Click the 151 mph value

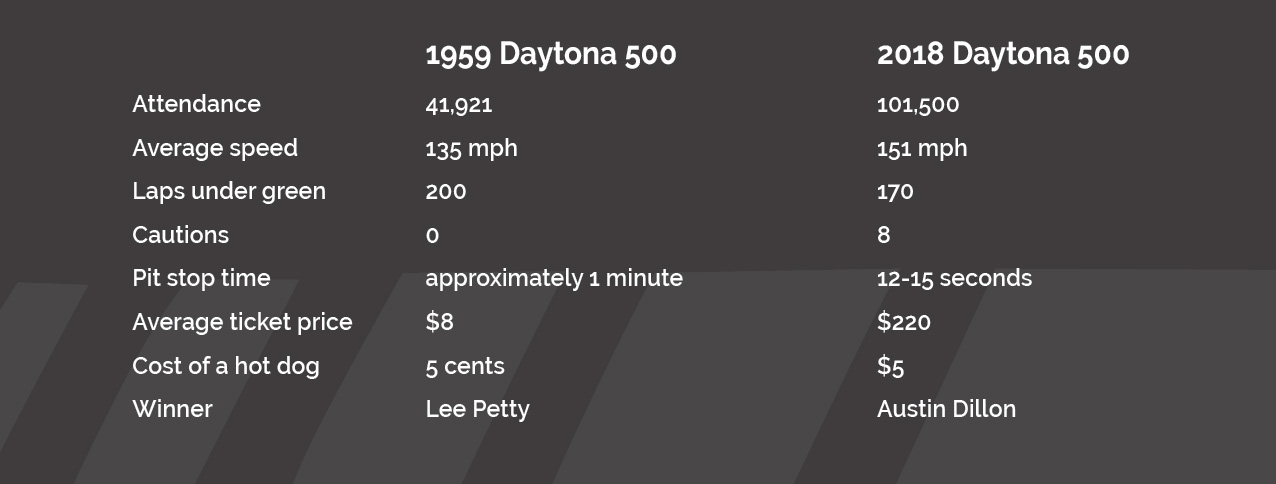922,148
